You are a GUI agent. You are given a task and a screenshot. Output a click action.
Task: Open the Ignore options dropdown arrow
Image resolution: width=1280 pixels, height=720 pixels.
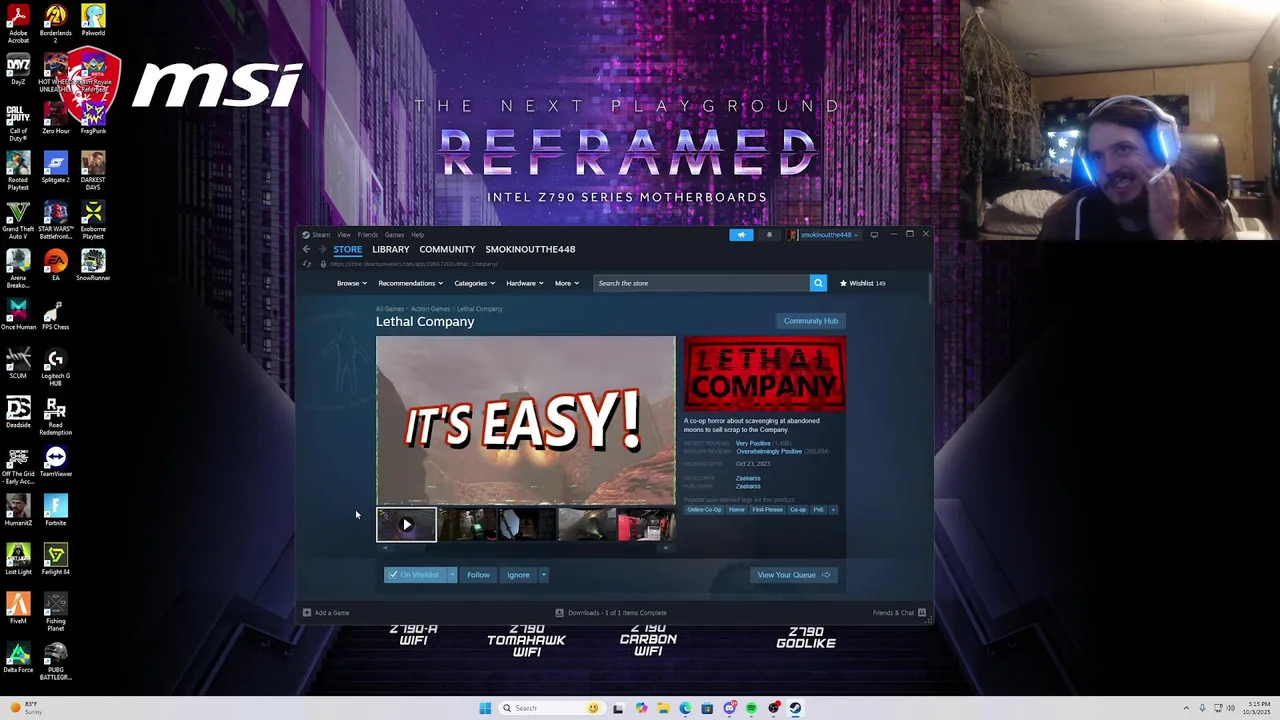[x=543, y=575]
